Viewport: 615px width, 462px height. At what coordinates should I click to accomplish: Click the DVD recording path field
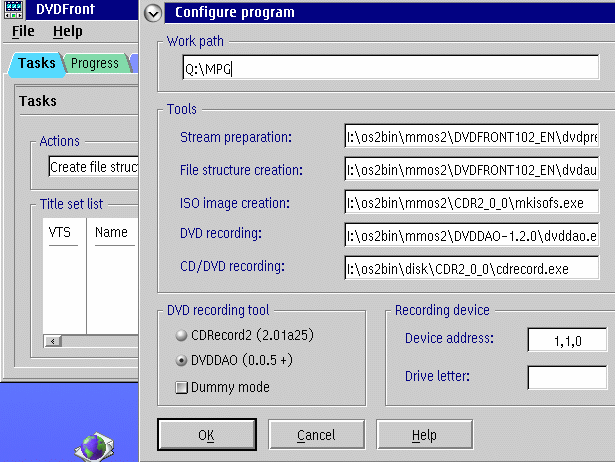(x=472, y=235)
